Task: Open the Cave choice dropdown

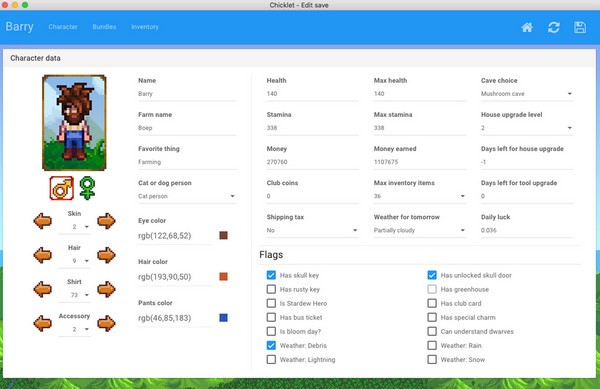Action: tap(527, 94)
